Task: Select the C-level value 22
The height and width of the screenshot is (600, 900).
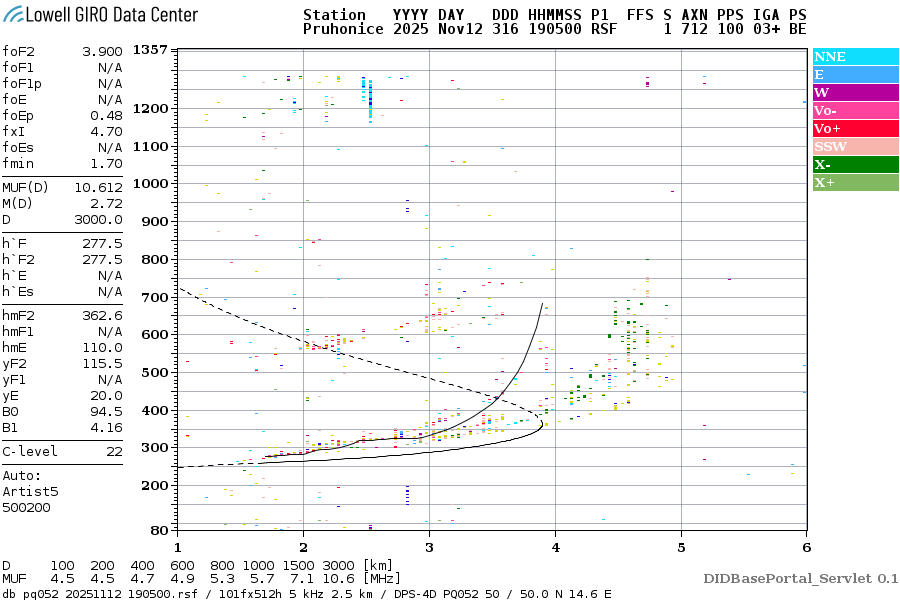Action: 114,451
